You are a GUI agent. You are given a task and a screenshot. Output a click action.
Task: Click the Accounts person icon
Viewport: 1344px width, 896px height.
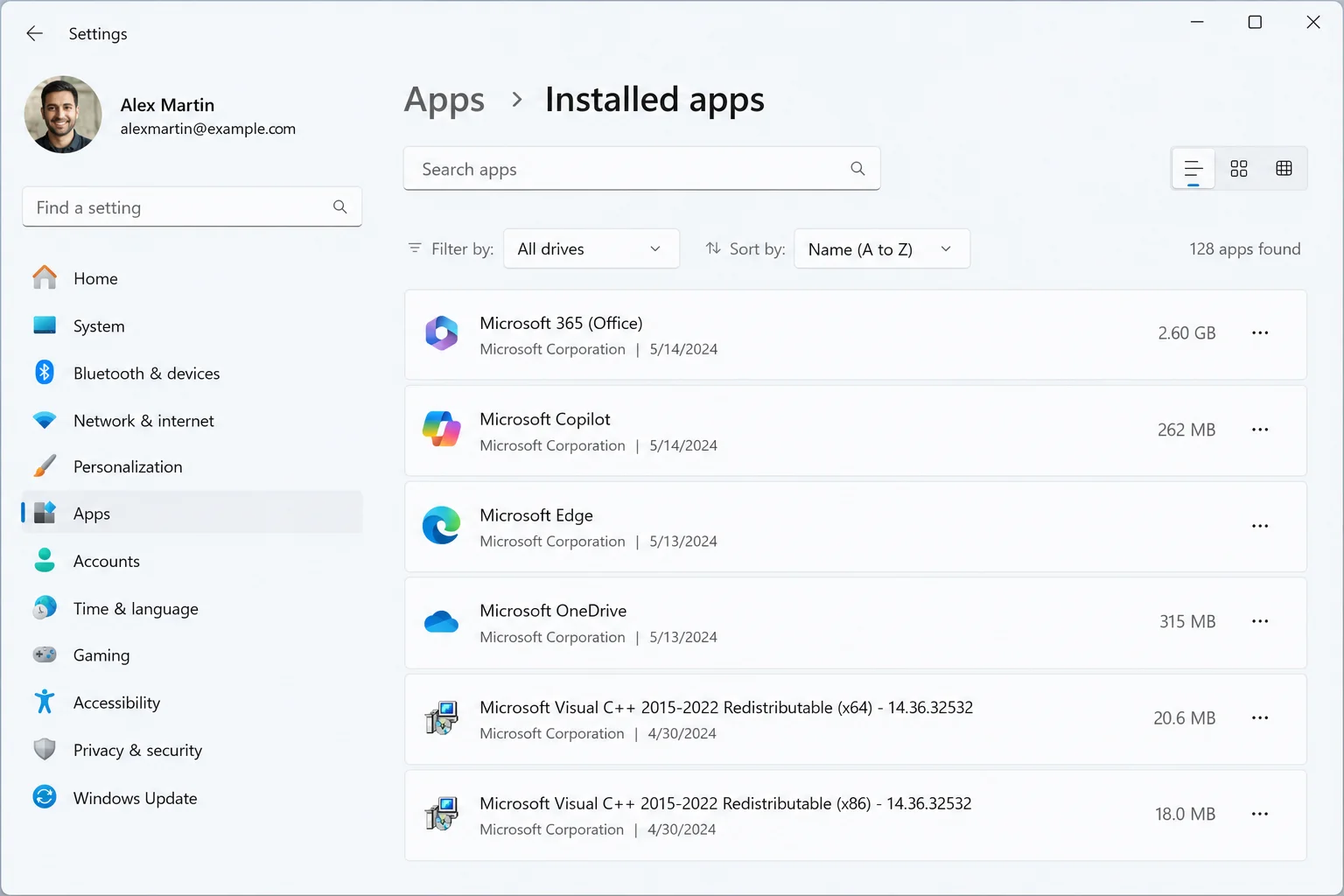(45, 560)
